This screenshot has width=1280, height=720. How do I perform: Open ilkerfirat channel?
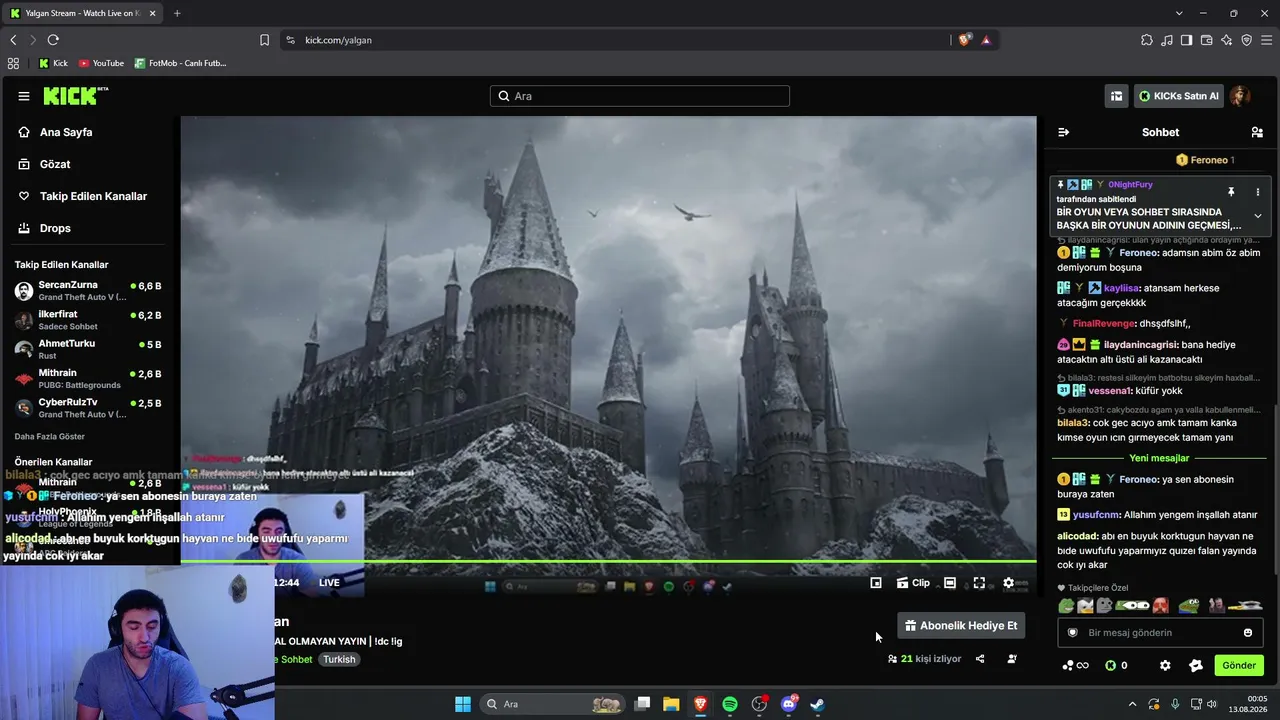click(x=88, y=320)
